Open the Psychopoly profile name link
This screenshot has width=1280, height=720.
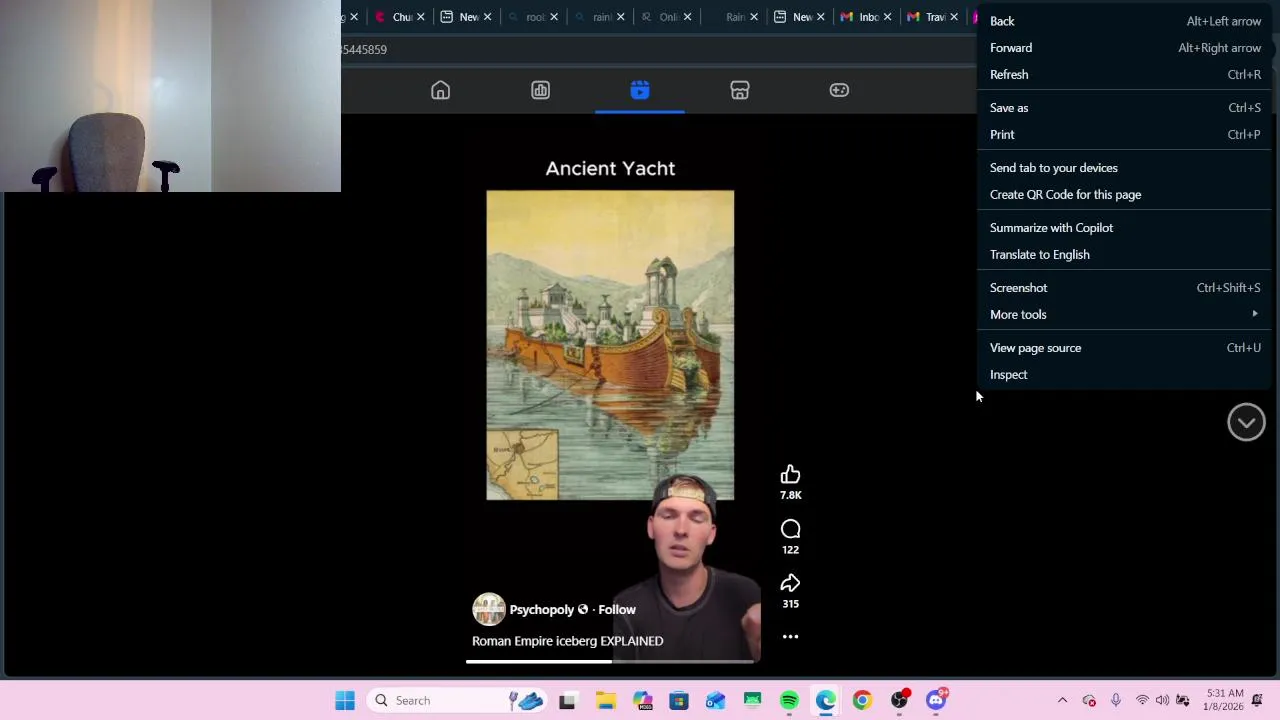[x=541, y=609]
